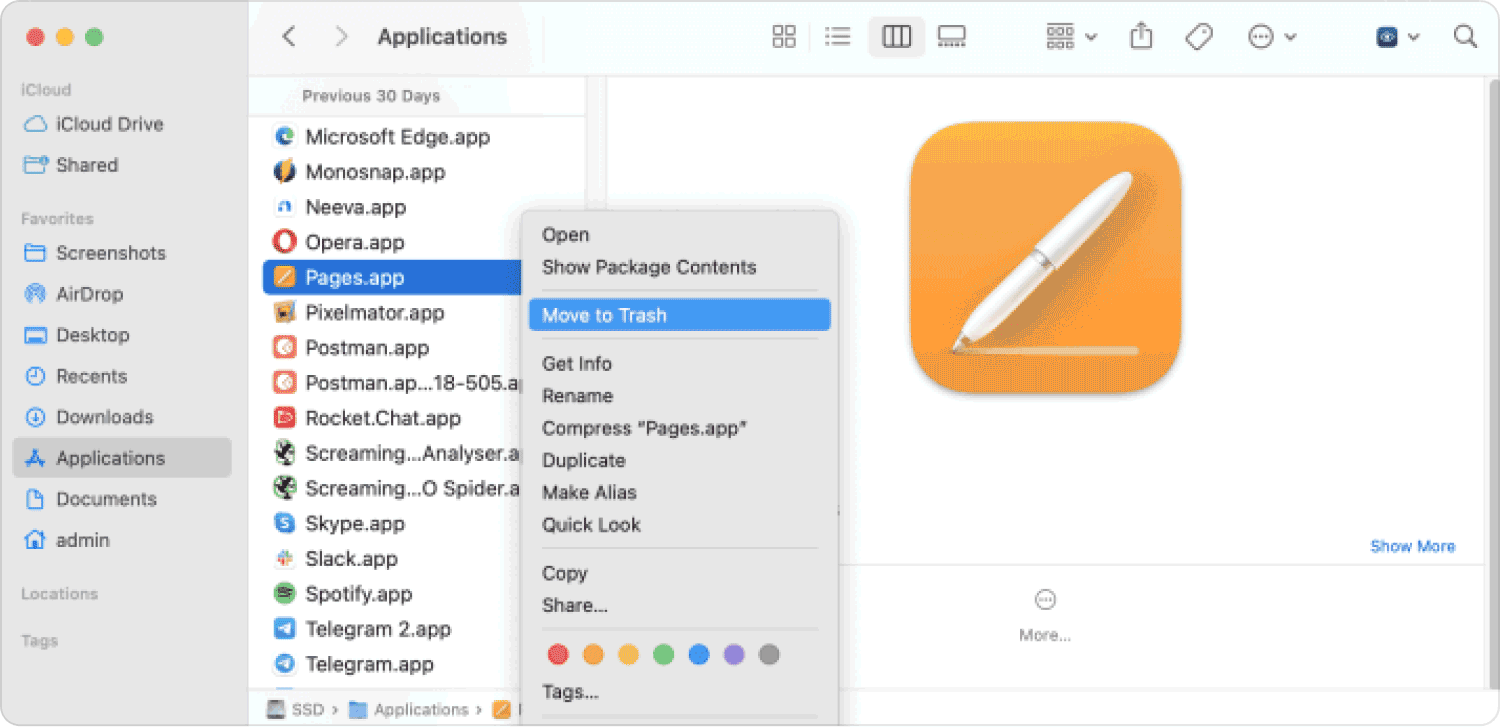
Task: Select Telegram.app in the list
Action: (356, 664)
